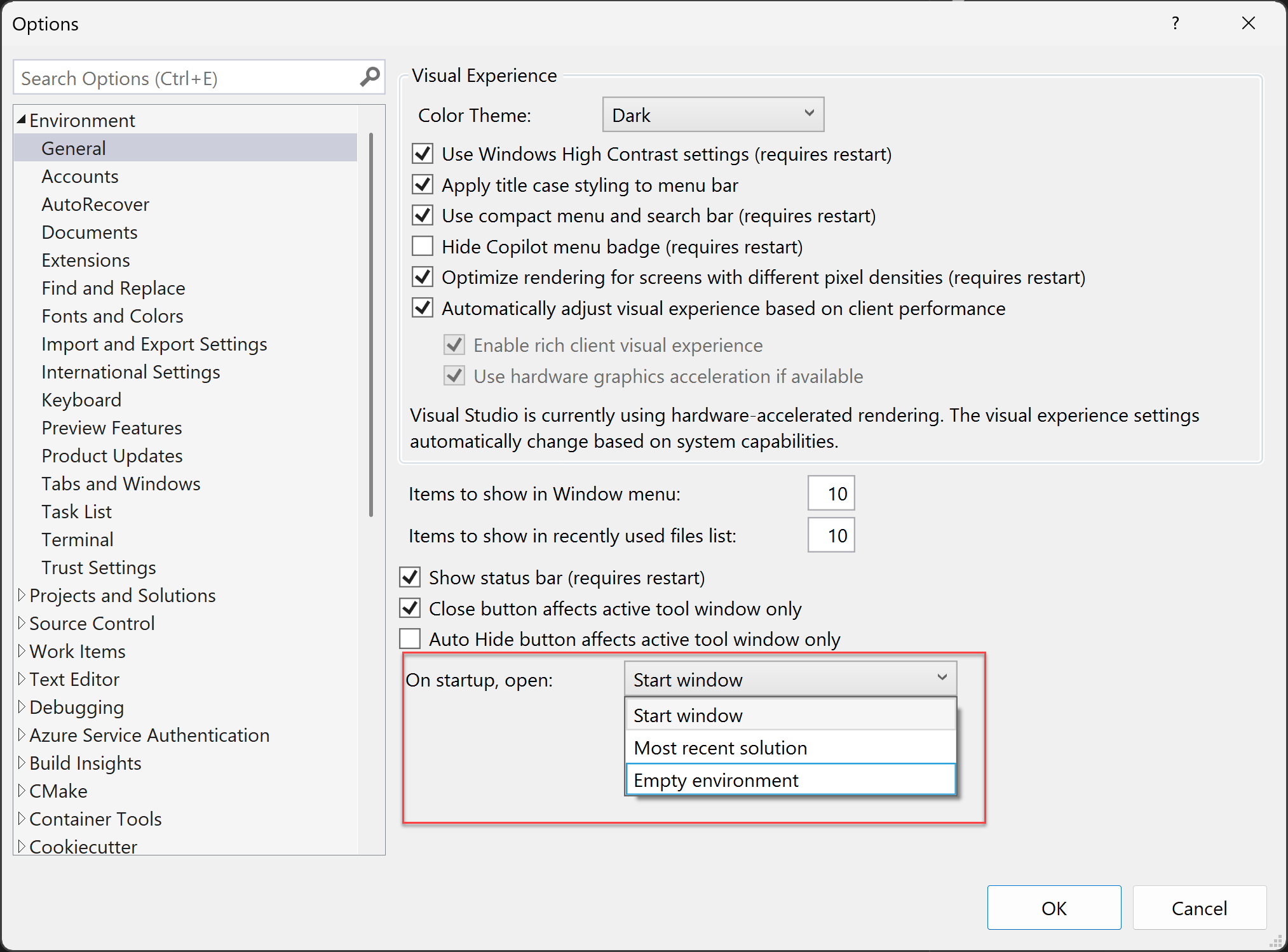This screenshot has width=1288, height=952.
Task: Enable Hide Copilot menu badge
Action: [x=422, y=246]
